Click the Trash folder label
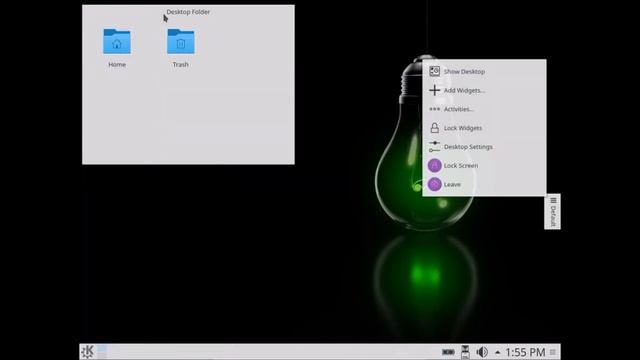Viewport: 640px width, 360px height. point(180,64)
